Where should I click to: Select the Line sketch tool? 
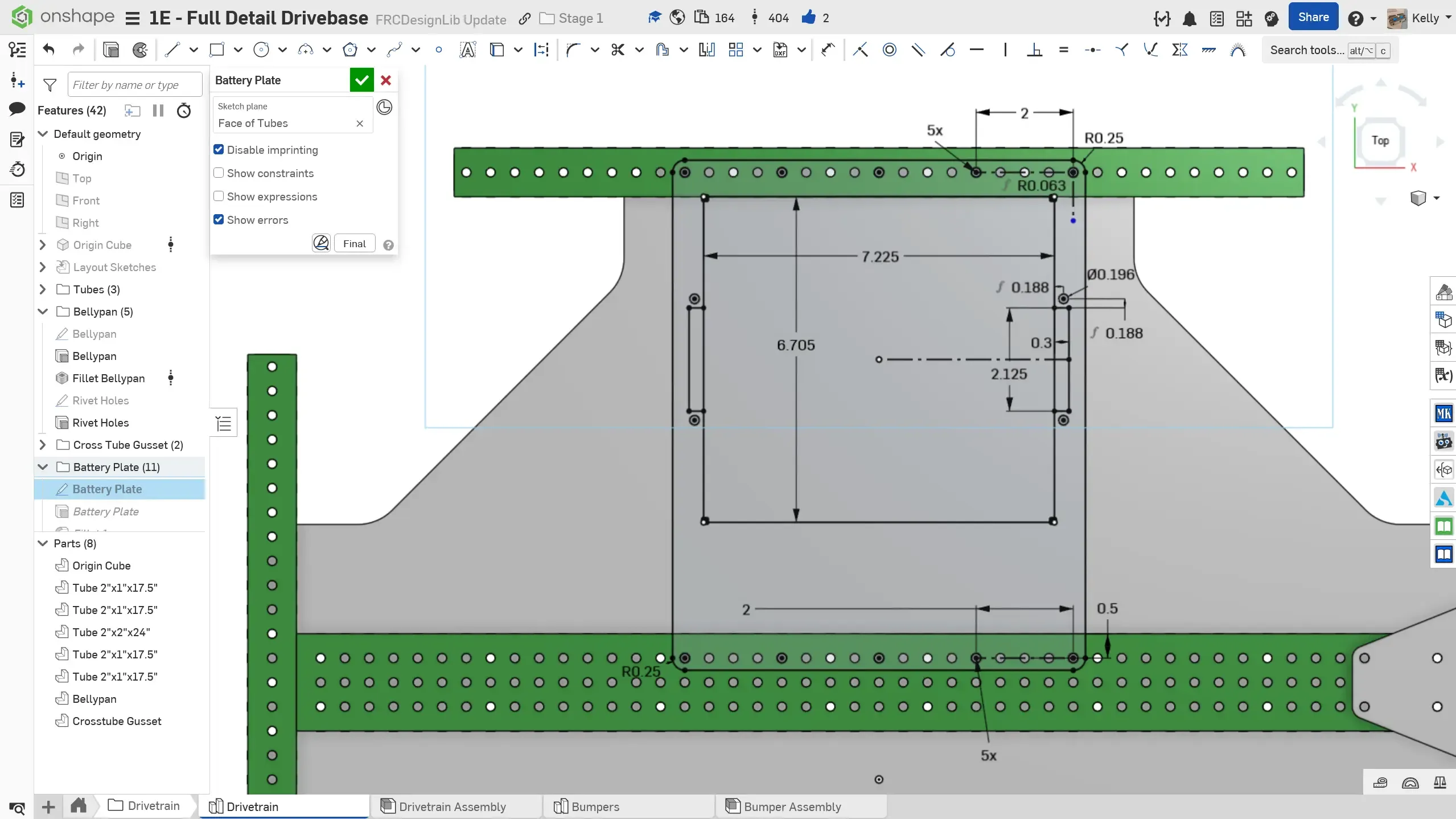(172, 50)
